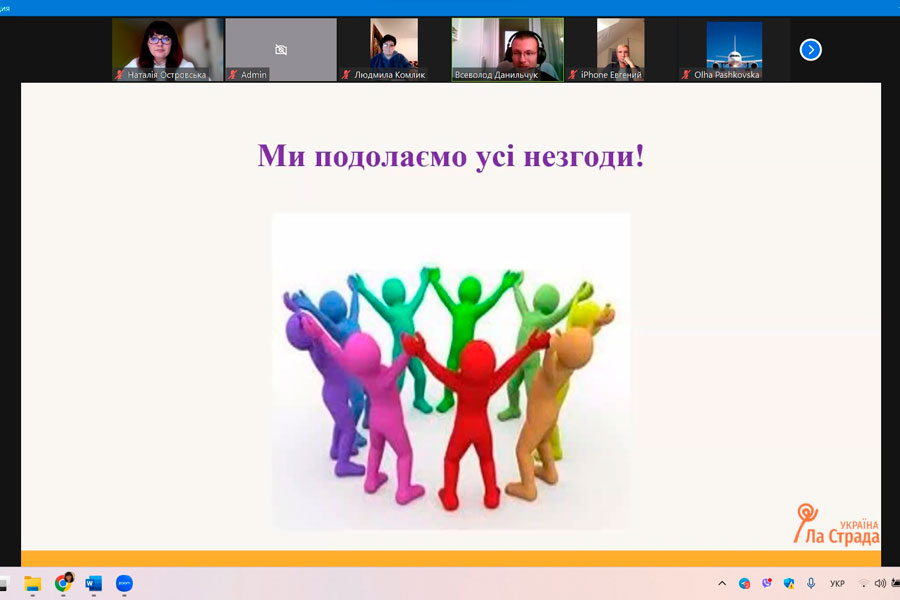
Task: Click muted mic icon beside Людмила Комлик
Action: 346,75
